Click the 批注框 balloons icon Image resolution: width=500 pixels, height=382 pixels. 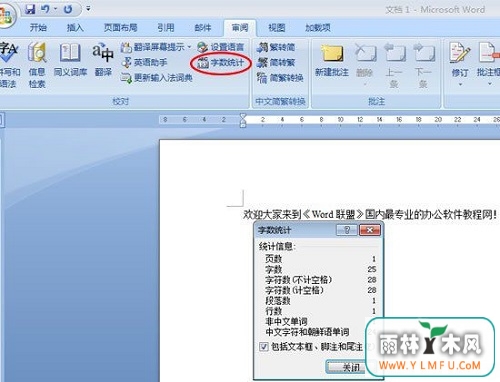(489, 53)
